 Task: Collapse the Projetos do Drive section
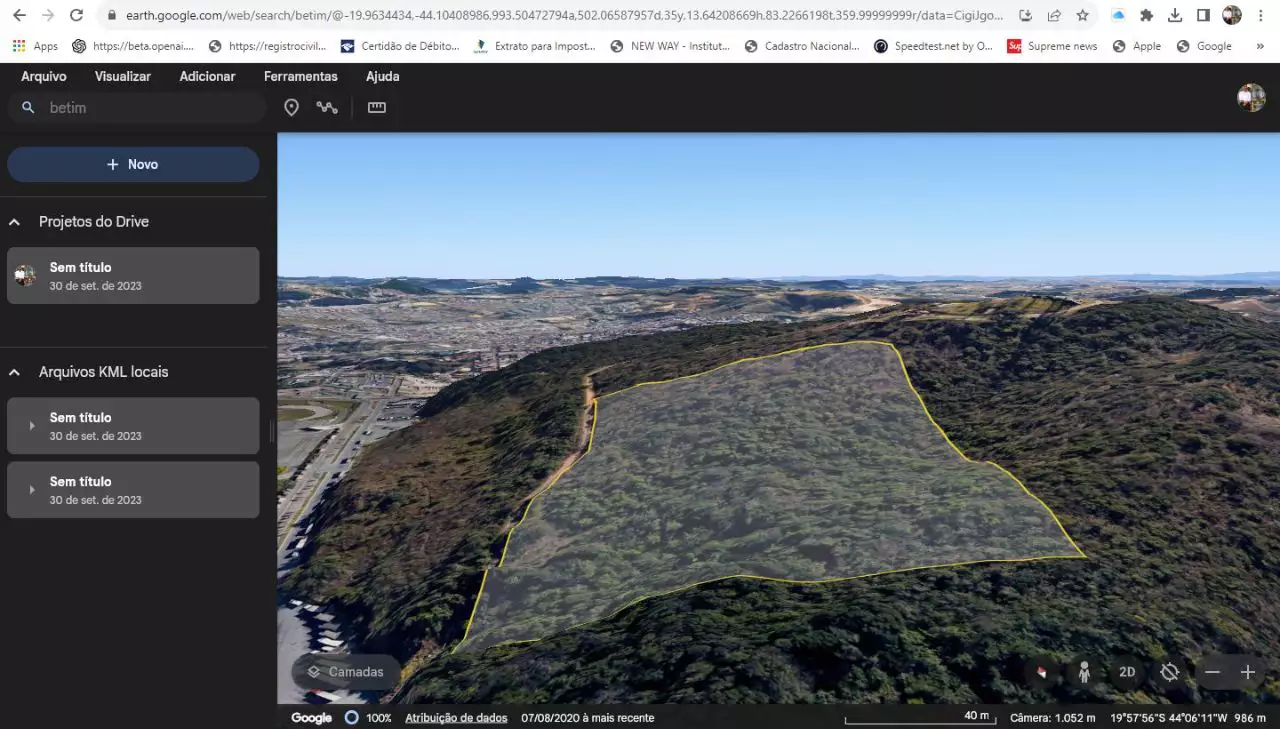15,222
